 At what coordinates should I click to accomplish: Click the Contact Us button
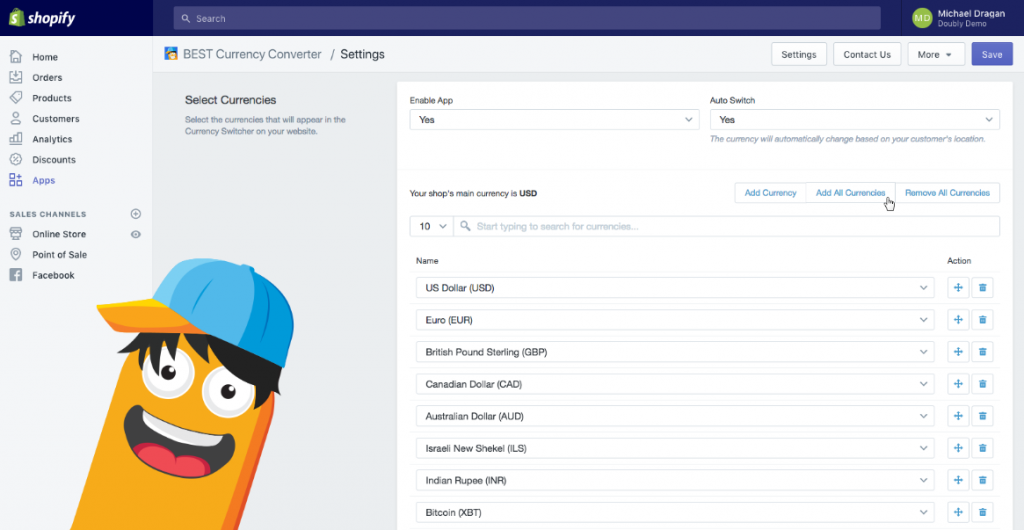click(867, 54)
